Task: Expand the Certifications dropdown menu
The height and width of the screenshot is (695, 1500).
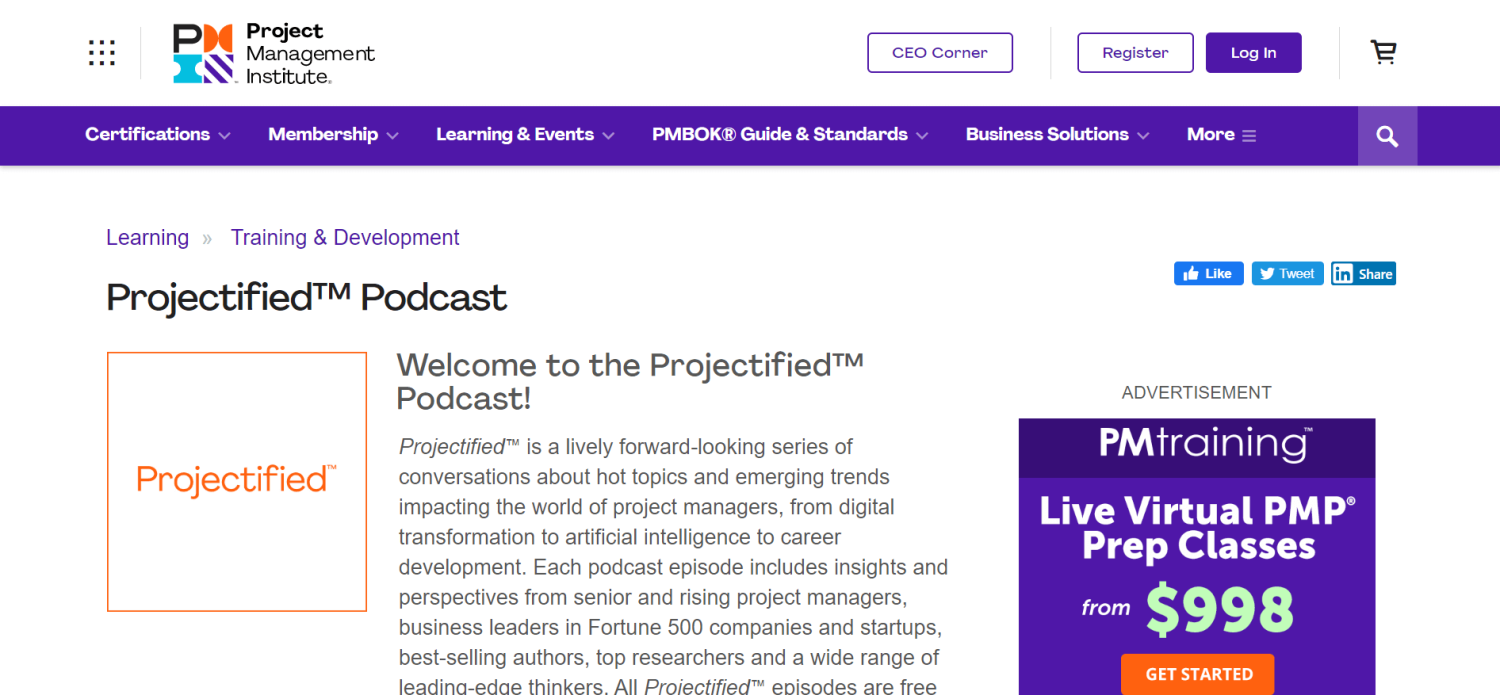Action: click(x=157, y=135)
